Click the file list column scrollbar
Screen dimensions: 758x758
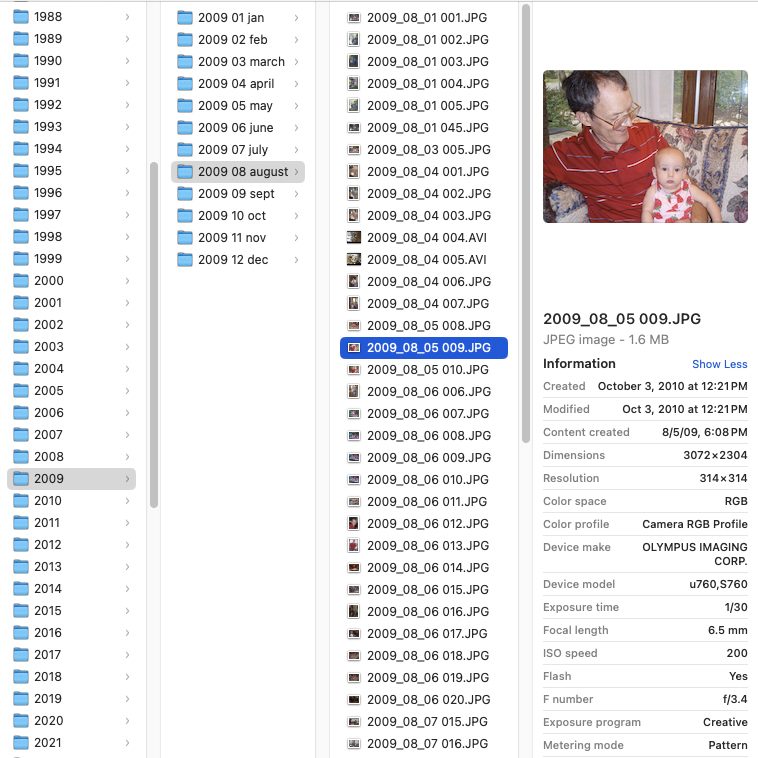coord(526,223)
